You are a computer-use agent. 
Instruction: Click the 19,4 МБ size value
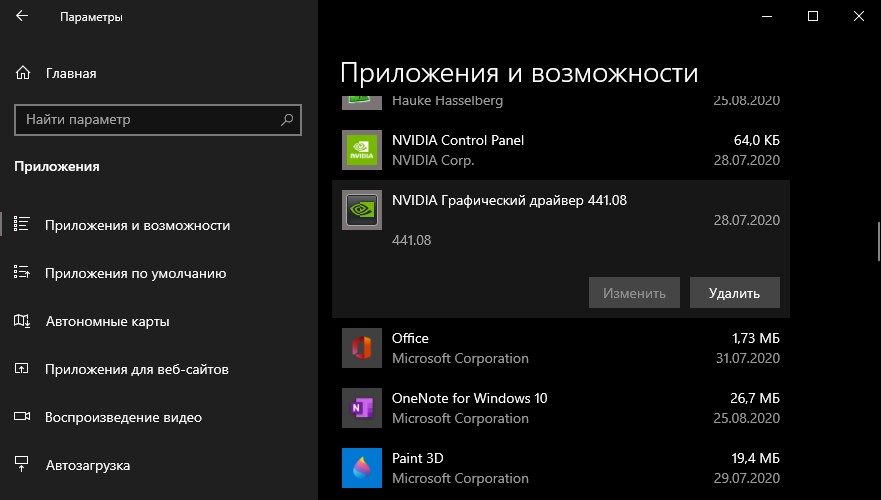pos(755,458)
